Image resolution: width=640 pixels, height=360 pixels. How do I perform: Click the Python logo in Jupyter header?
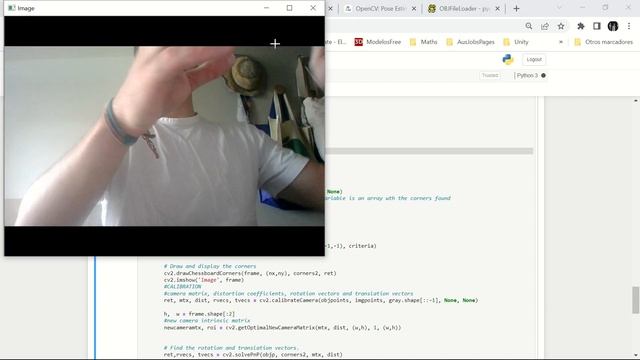tap(508, 60)
